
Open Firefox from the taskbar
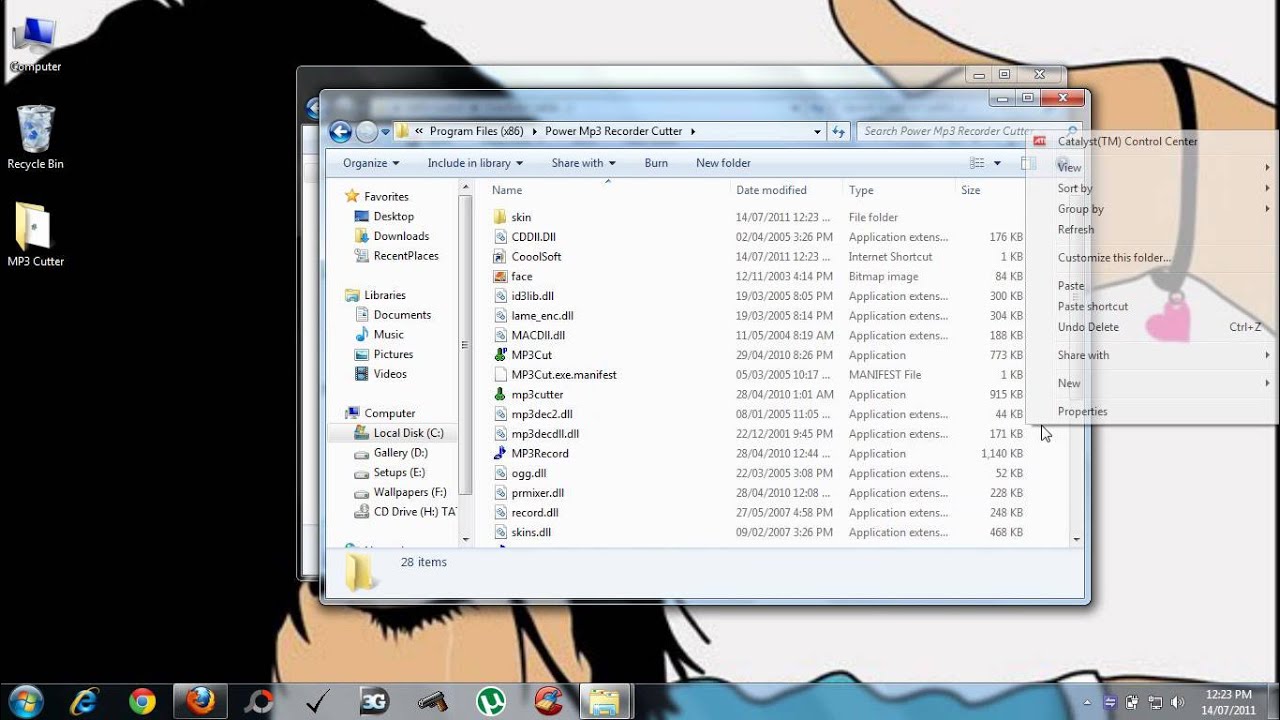201,702
